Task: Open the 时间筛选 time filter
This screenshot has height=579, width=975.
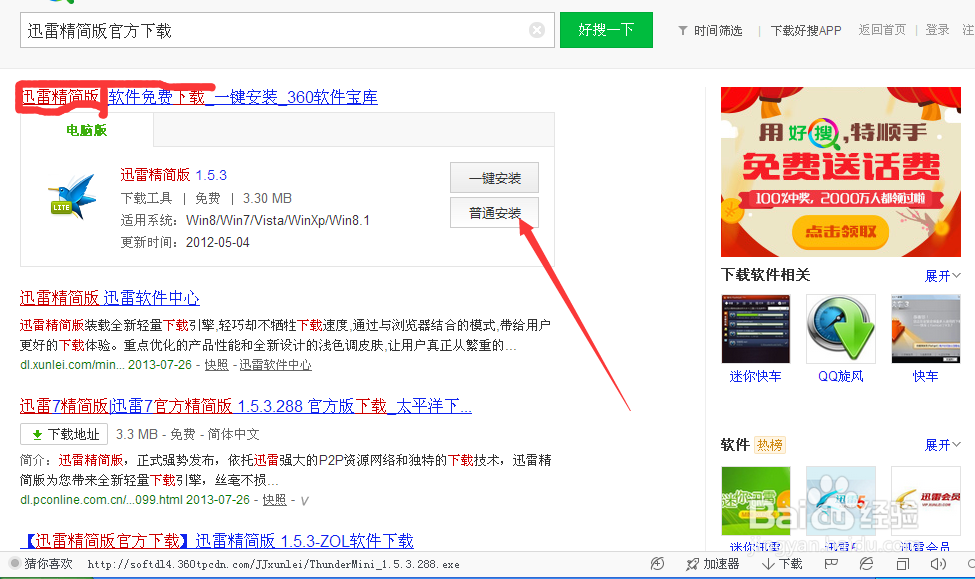Action: point(710,30)
